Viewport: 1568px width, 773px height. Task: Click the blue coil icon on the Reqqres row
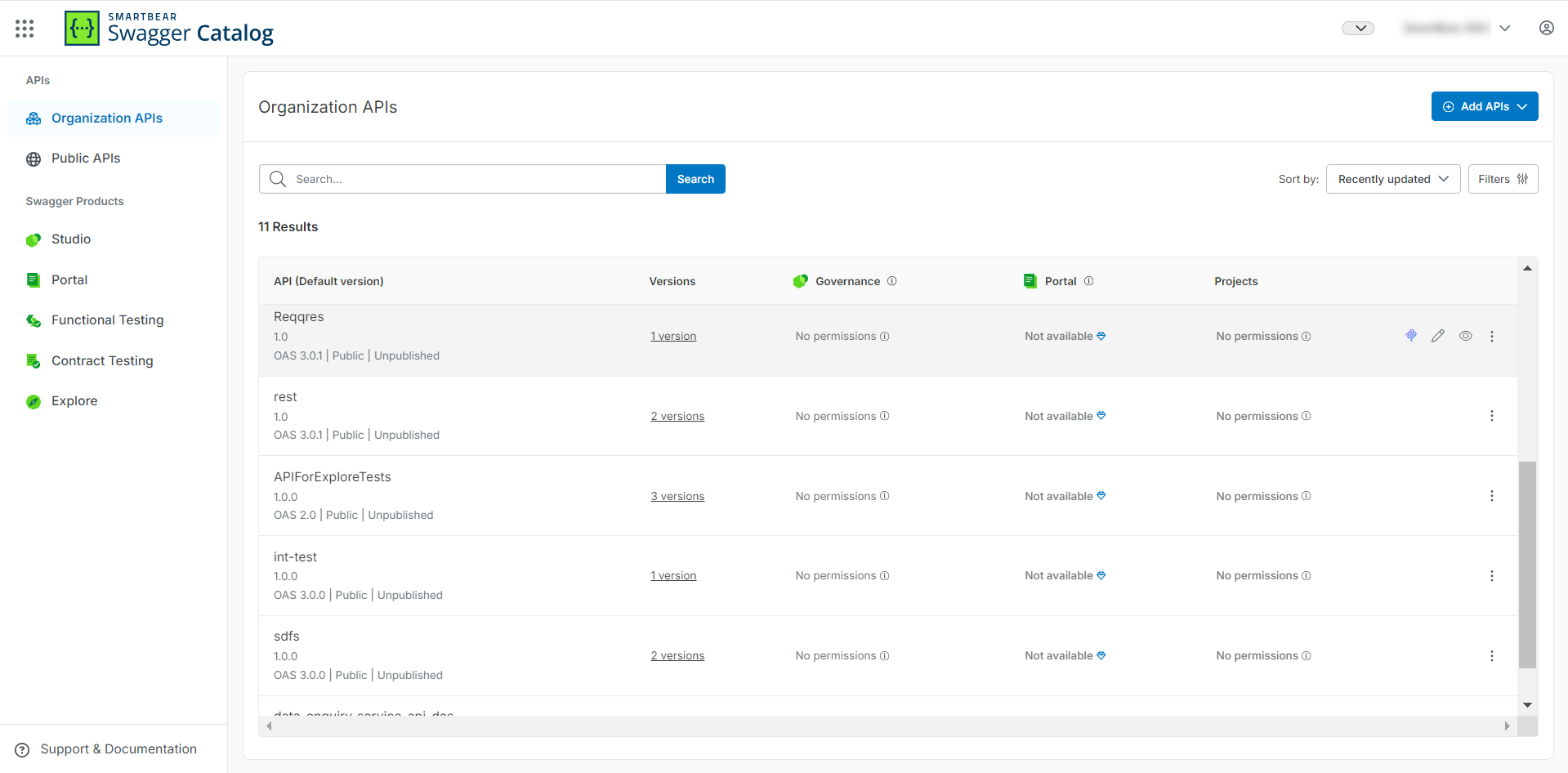[x=1410, y=336]
